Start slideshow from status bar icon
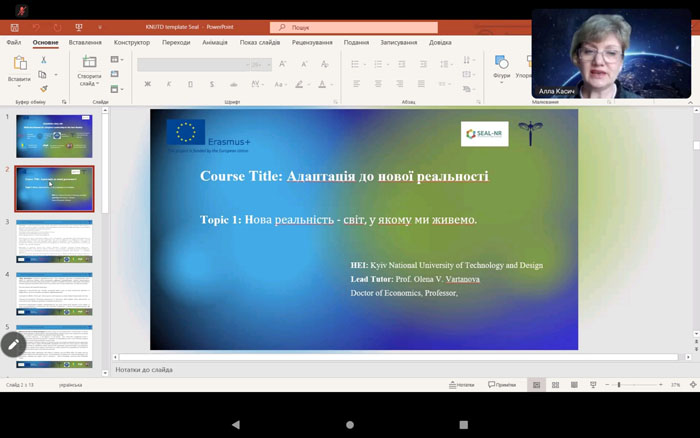Image resolution: width=700 pixels, height=438 pixels. pos(593,385)
